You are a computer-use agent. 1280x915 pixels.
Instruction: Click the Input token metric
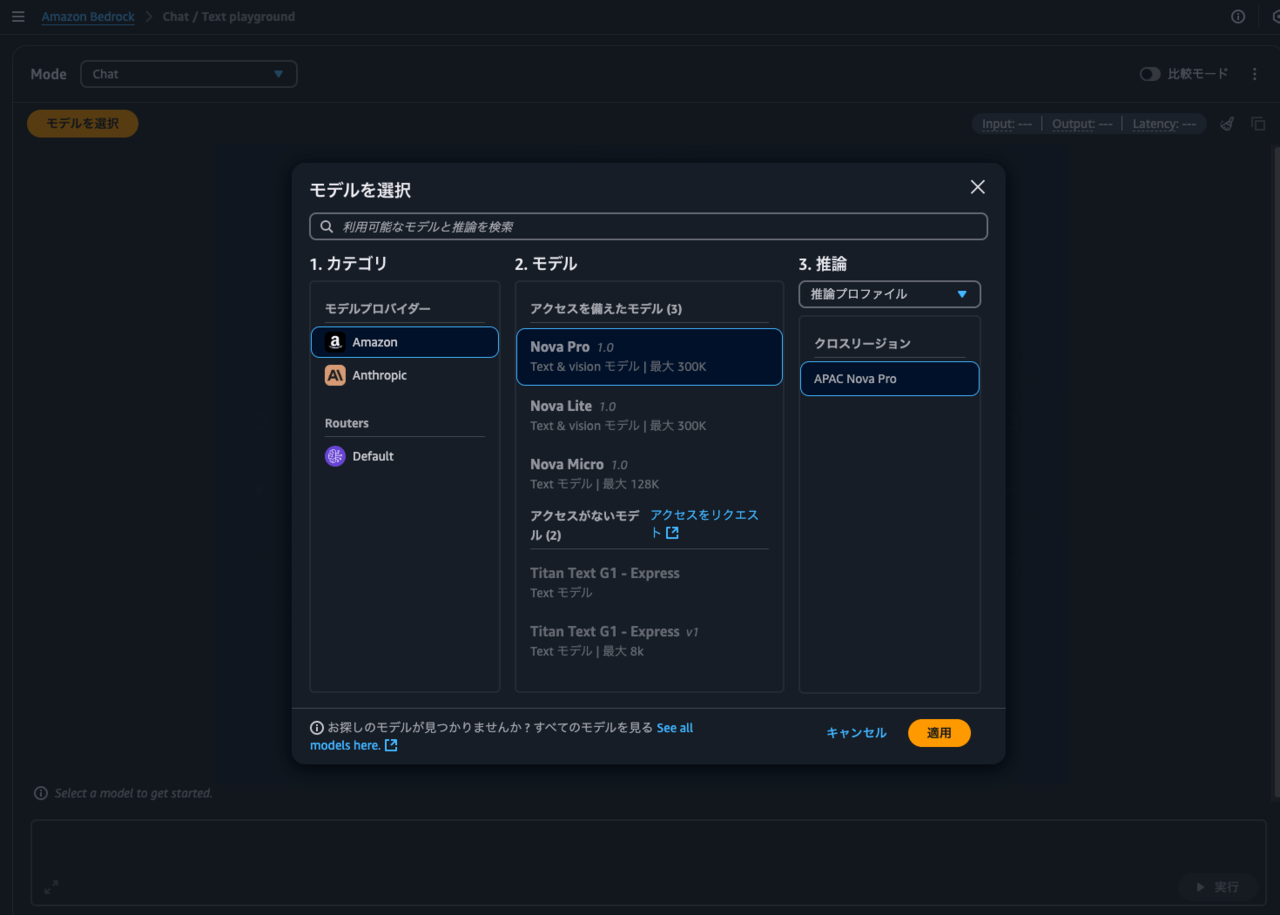click(x=1007, y=124)
